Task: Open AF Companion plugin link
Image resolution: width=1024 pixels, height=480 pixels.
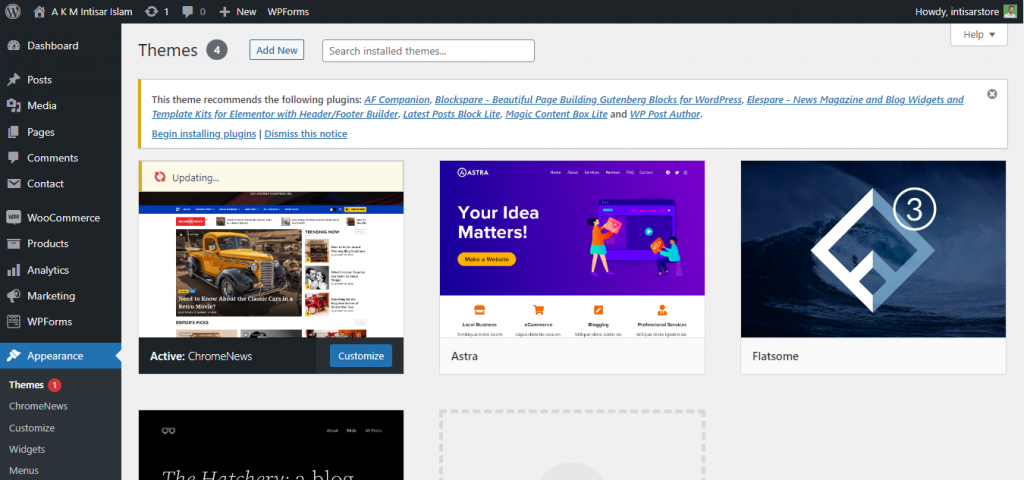Action: click(x=397, y=100)
